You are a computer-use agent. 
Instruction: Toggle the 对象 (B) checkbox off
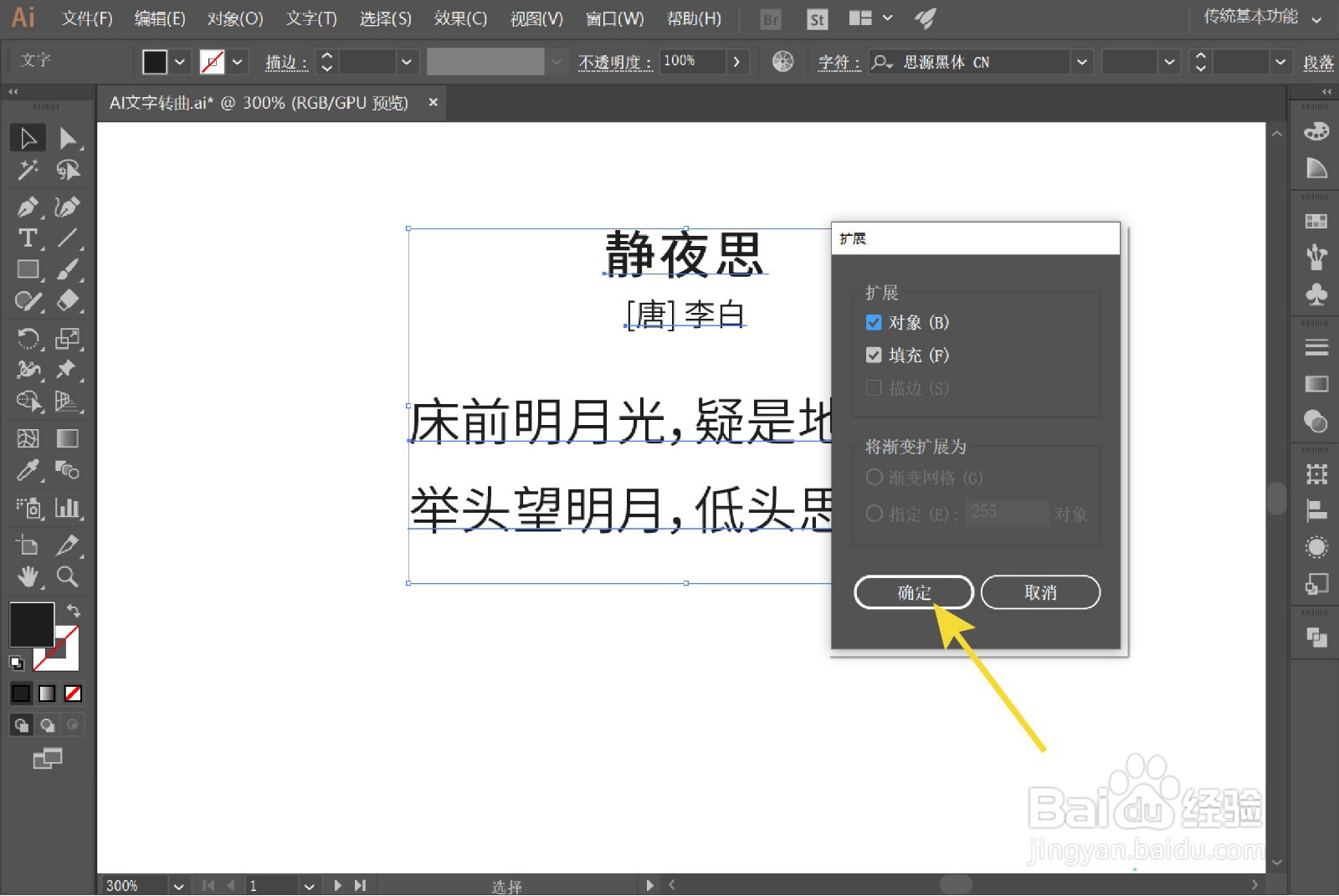tap(874, 321)
